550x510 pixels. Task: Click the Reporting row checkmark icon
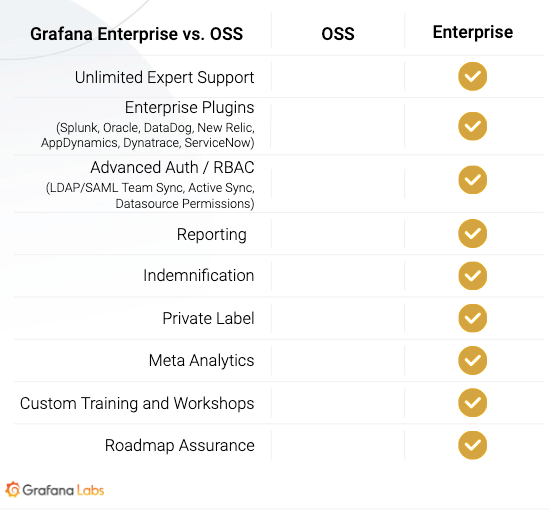(472, 233)
